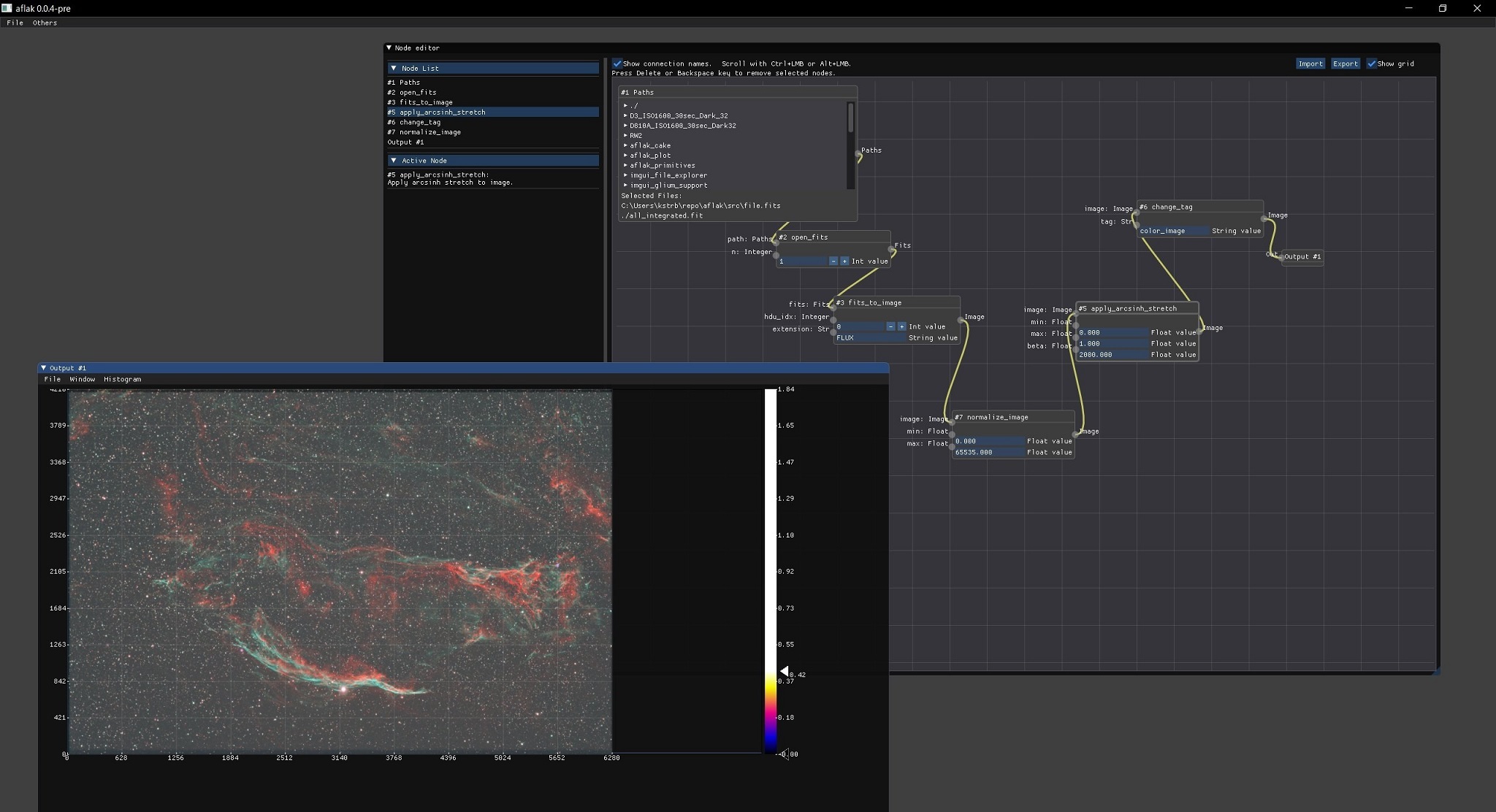Click the Import button
The image size is (1496, 812).
pos(1310,64)
